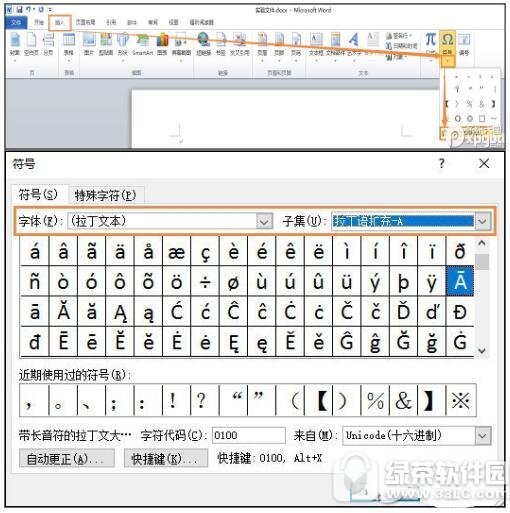Image resolution: width=510 pixels, height=513 pixels.
Task: Select the ø symbol in the grid
Action: pos(233,282)
